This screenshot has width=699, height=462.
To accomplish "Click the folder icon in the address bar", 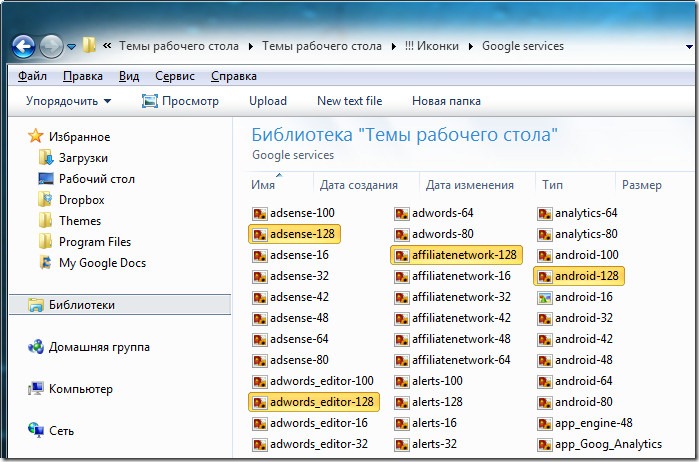I will 89,45.
